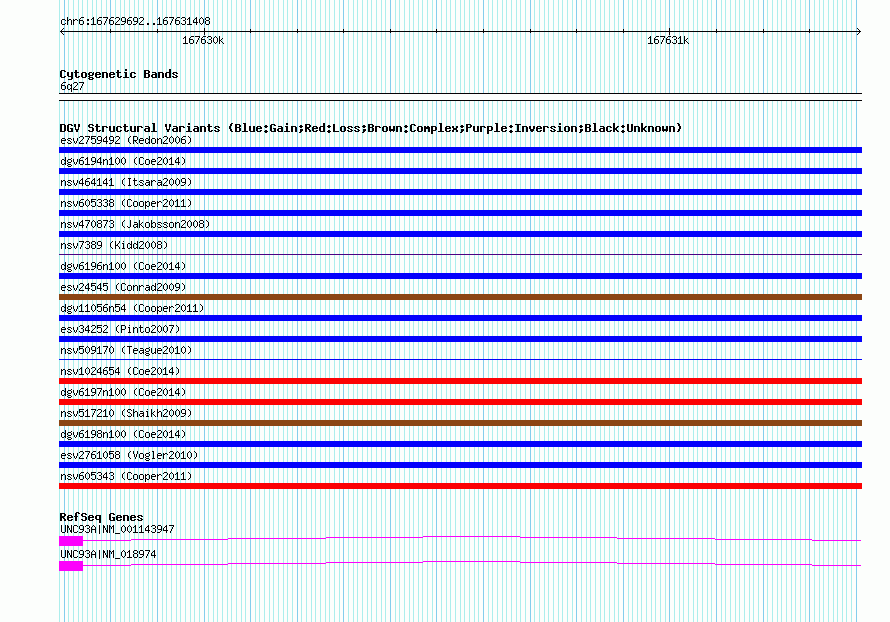Click the brown nsv517210 complex variant bar
890x622 pixels.
460,423
